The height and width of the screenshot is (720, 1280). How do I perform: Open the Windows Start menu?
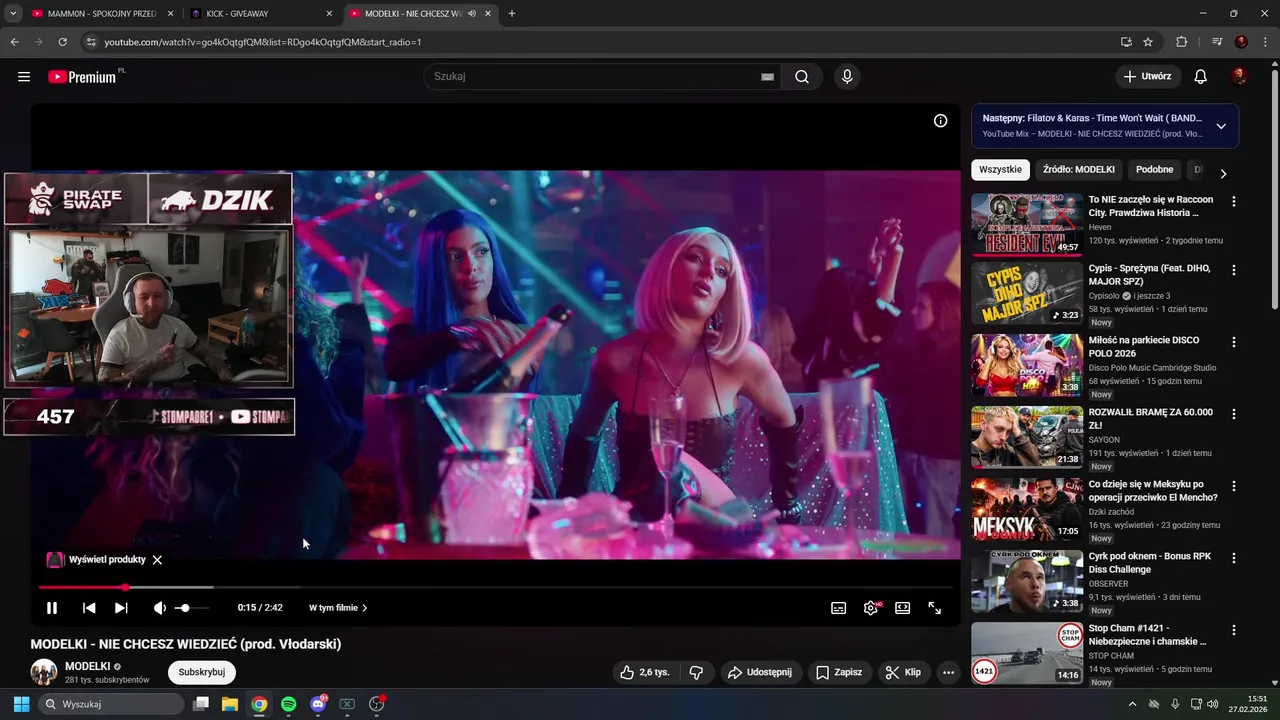21,704
